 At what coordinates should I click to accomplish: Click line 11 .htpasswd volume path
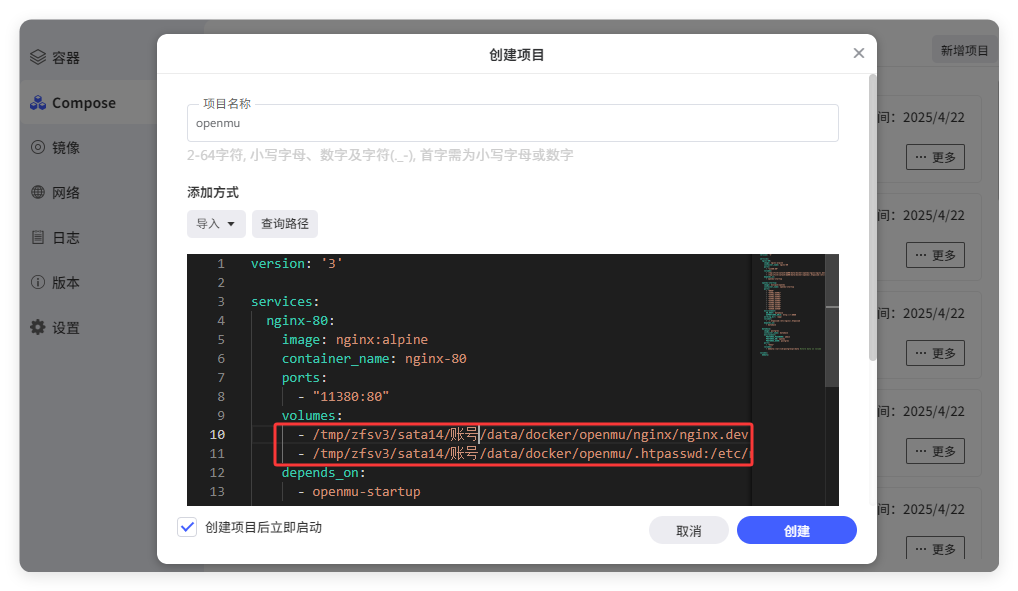pos(530,453)
